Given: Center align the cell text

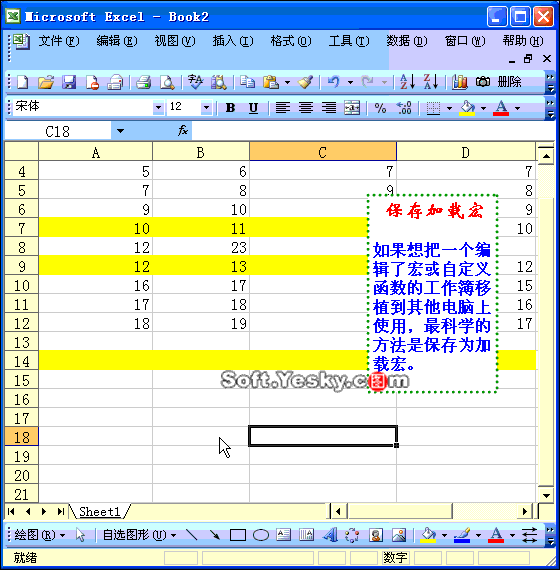Looking at the screenshot, I should tap(306, 108).
